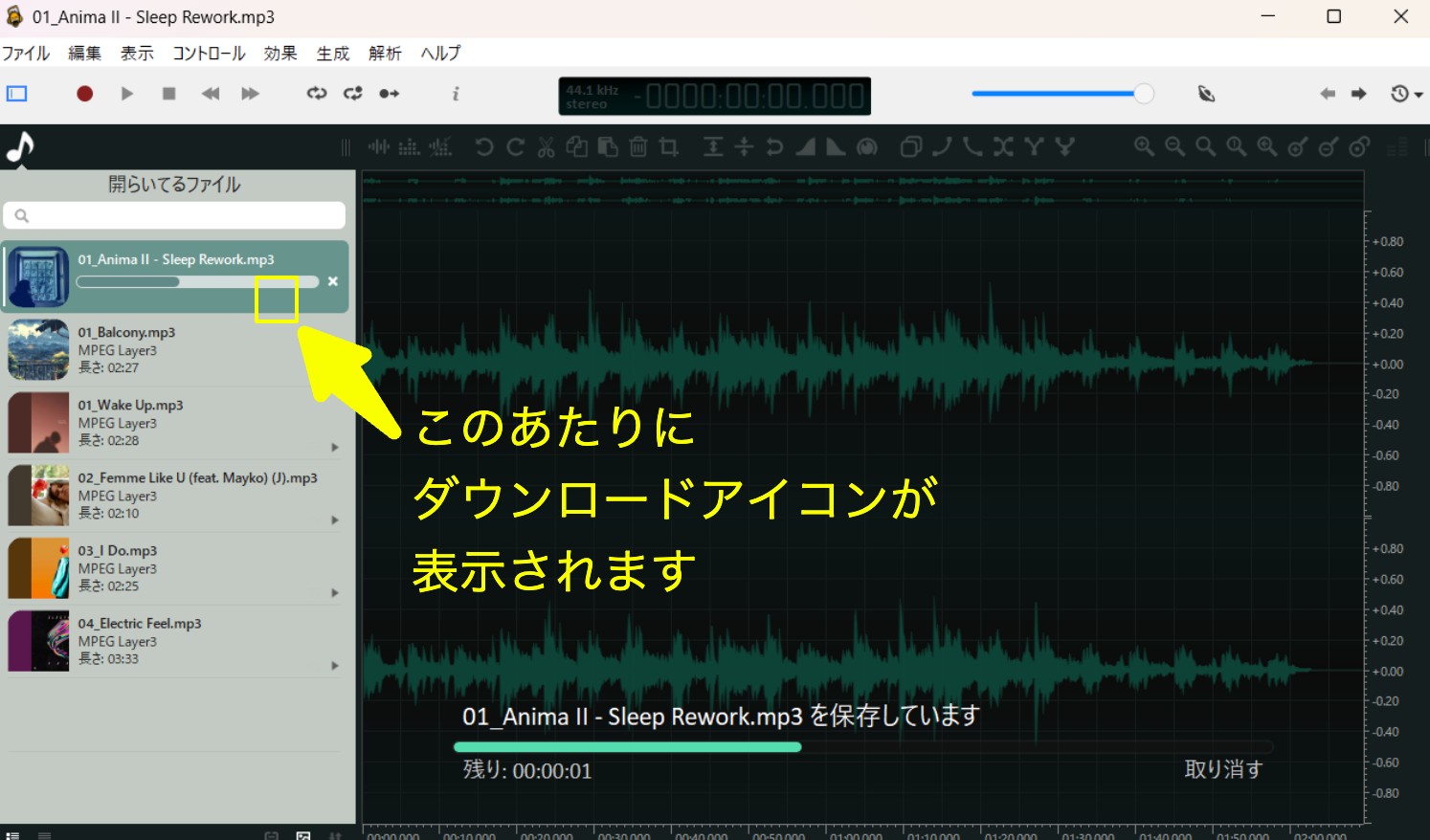
Task: Play 03_I Do.mp3 with its small arrow
Action: (x=335, y=592)
